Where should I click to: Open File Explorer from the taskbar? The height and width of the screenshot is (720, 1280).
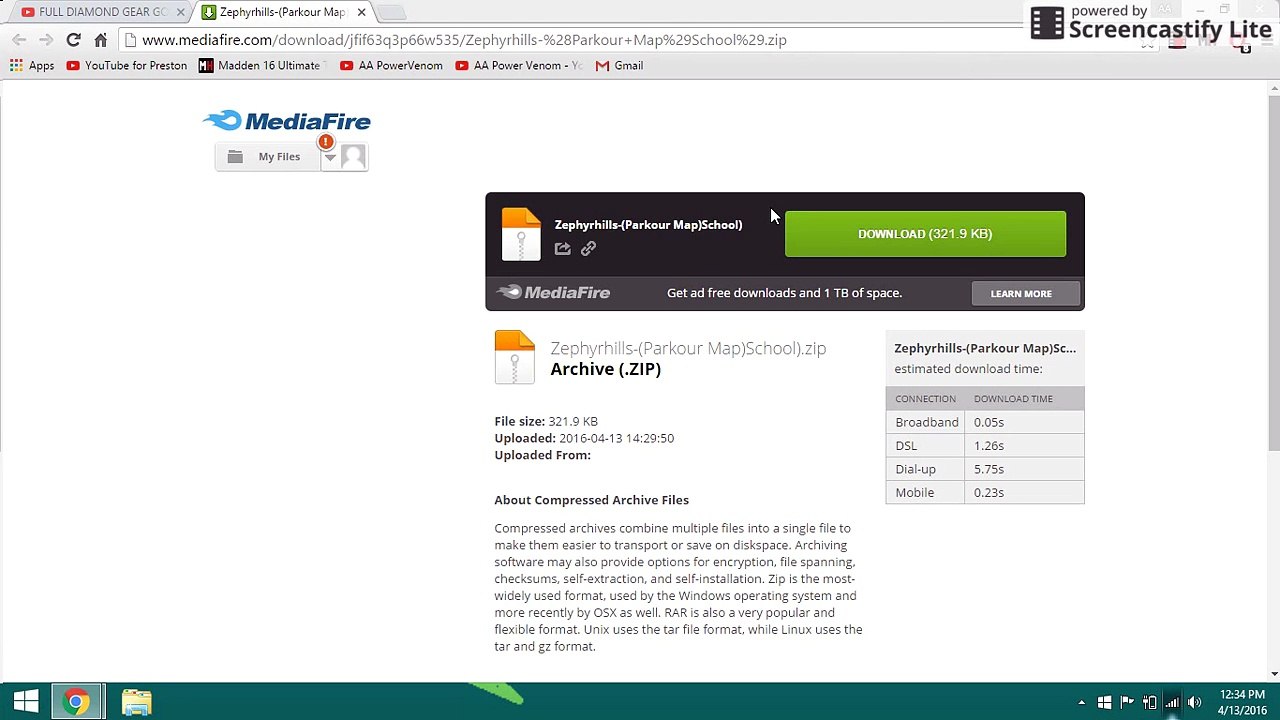click(137, 701)
